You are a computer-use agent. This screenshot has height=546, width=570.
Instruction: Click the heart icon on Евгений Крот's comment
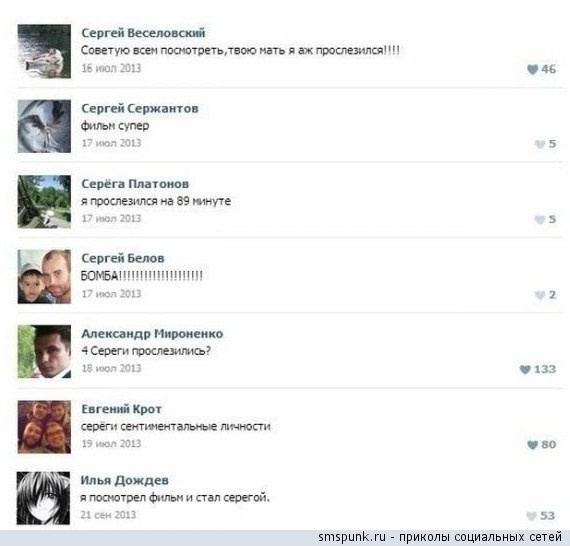(532, 445)
